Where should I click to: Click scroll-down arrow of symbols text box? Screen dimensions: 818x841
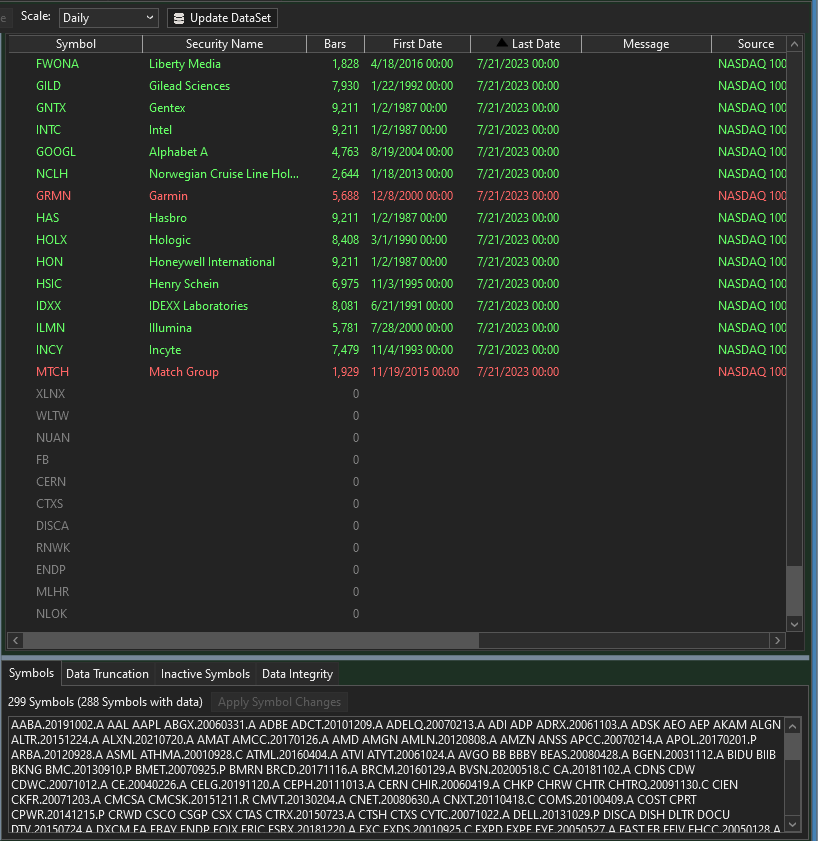[793, 824]
